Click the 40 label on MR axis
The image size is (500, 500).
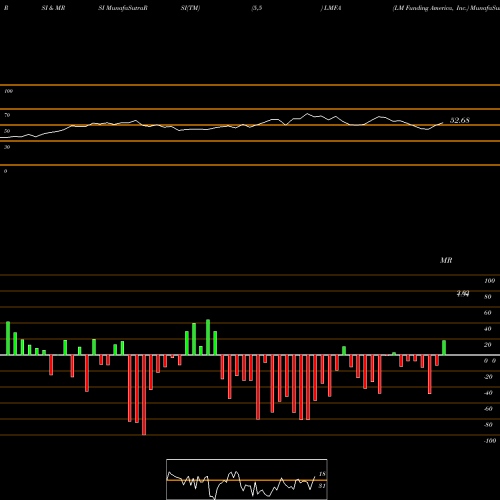coord(488,329)
